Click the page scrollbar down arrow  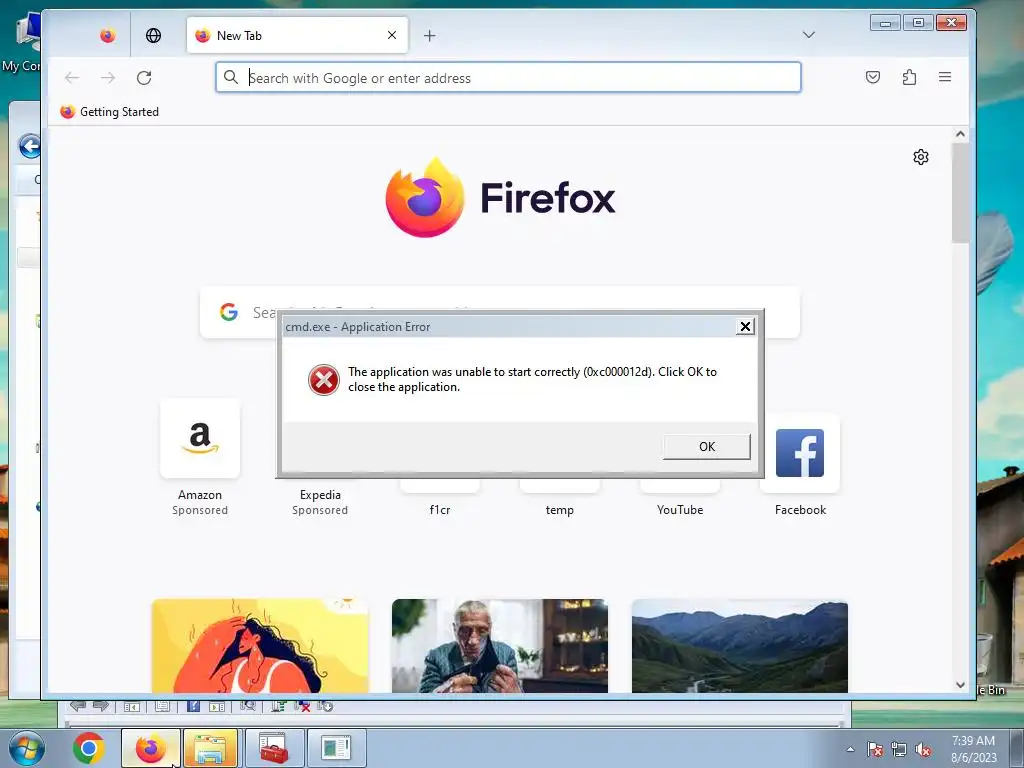coord(960,685)
